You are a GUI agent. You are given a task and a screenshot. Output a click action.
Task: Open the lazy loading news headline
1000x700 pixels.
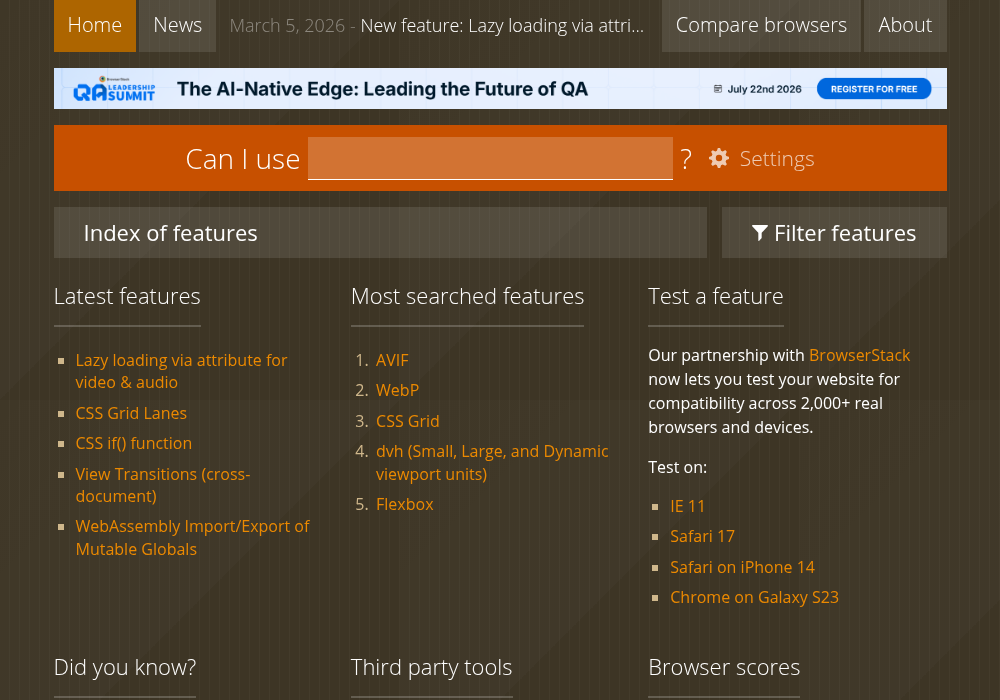pos(502,26)
